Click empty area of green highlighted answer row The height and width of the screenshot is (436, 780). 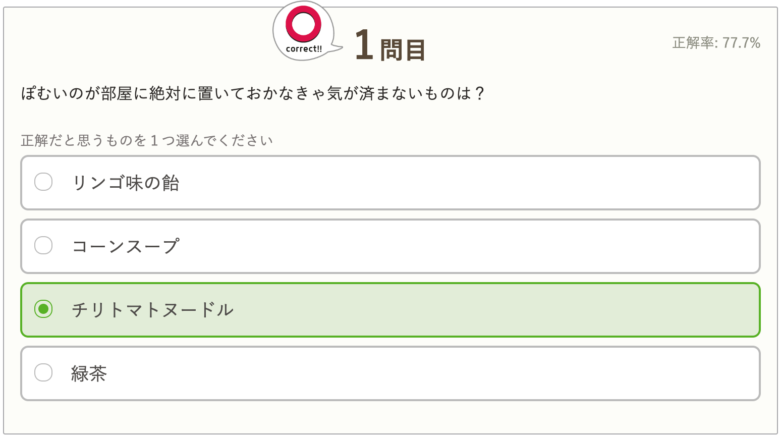(497, 310)
